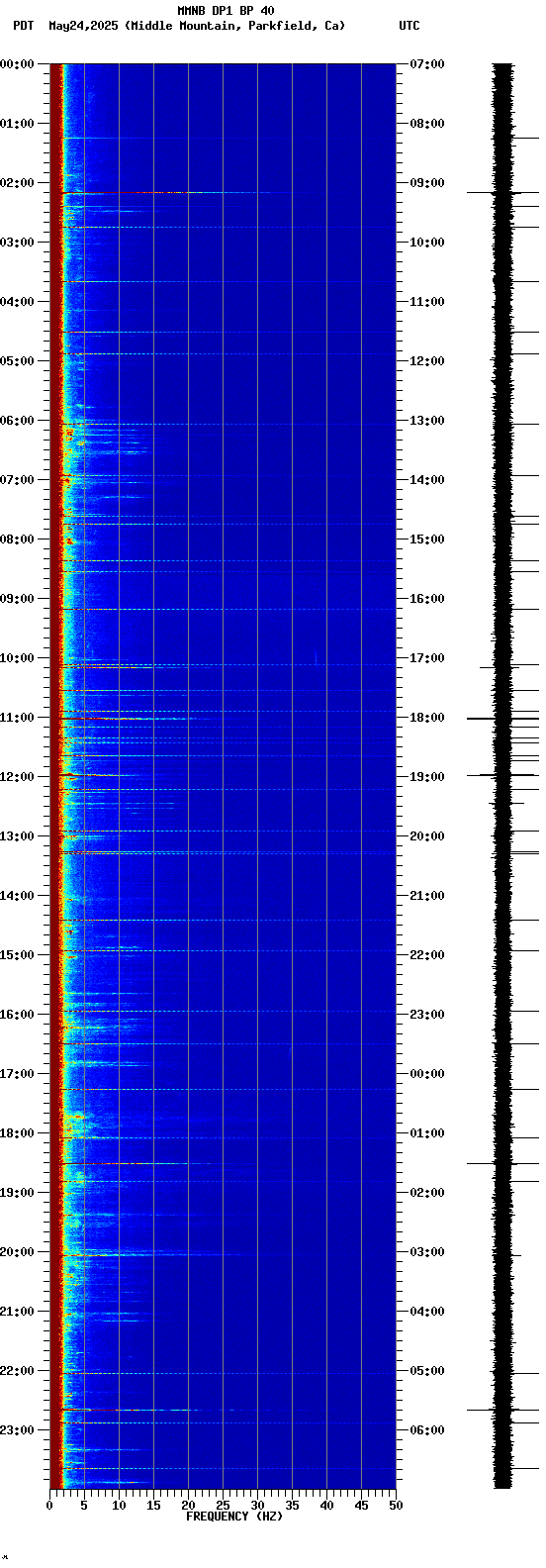Click the frequency axis tick "35"
Viewport: 546px width, 1568px height.
tap(292, 1506)
